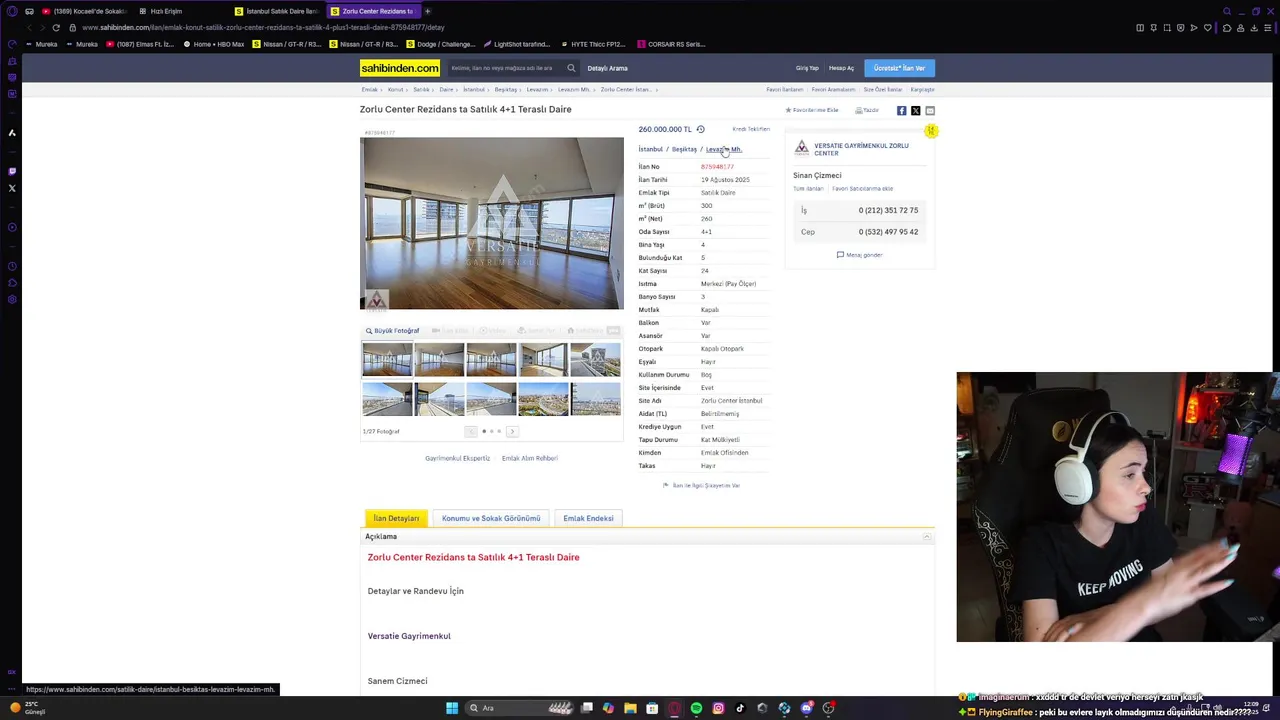Open Favori İlanlarım link
This screenshot has height=720, width=1280.
[784, 90]
